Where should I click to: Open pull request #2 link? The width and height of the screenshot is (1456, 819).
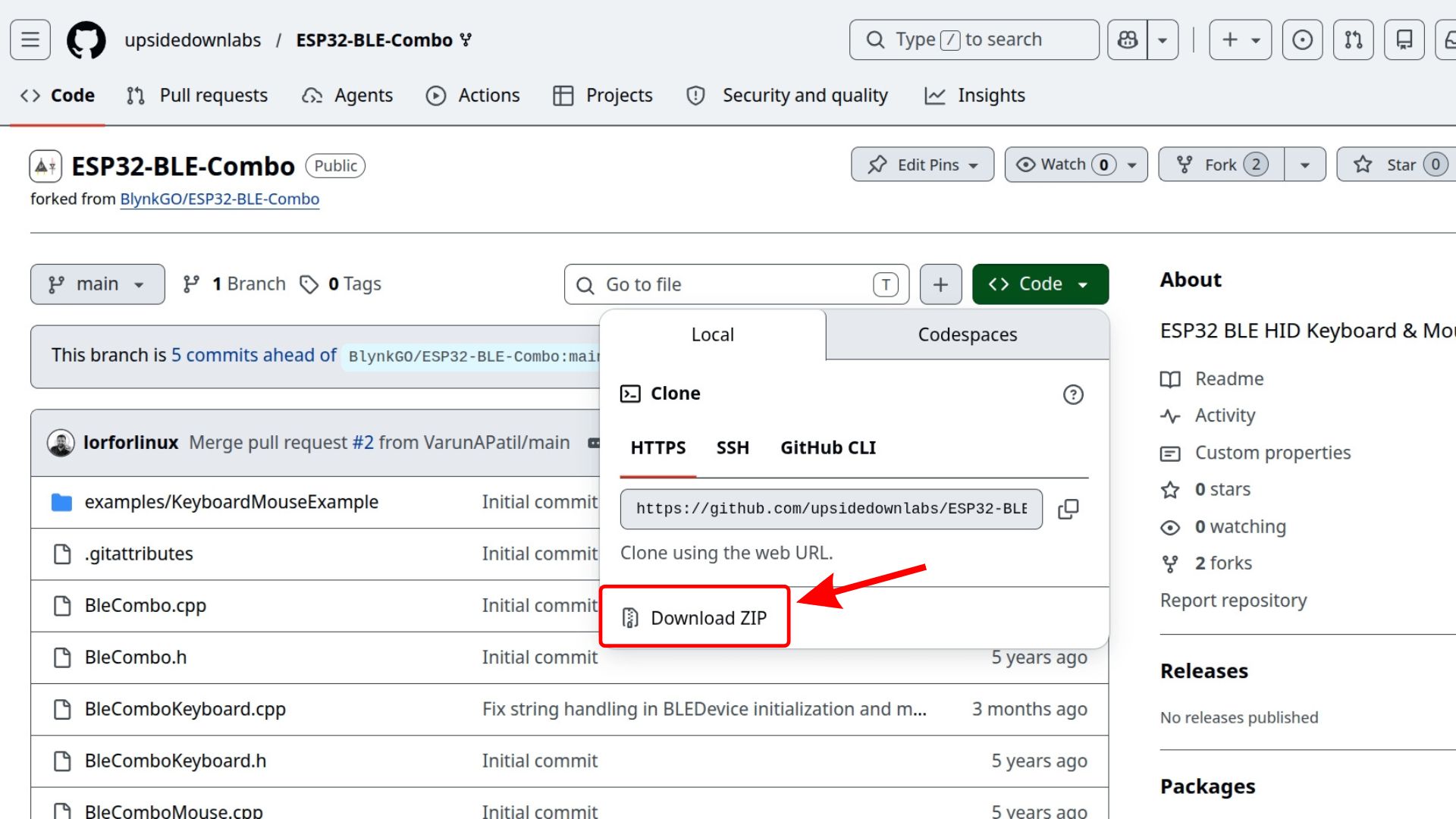point(363,443)
